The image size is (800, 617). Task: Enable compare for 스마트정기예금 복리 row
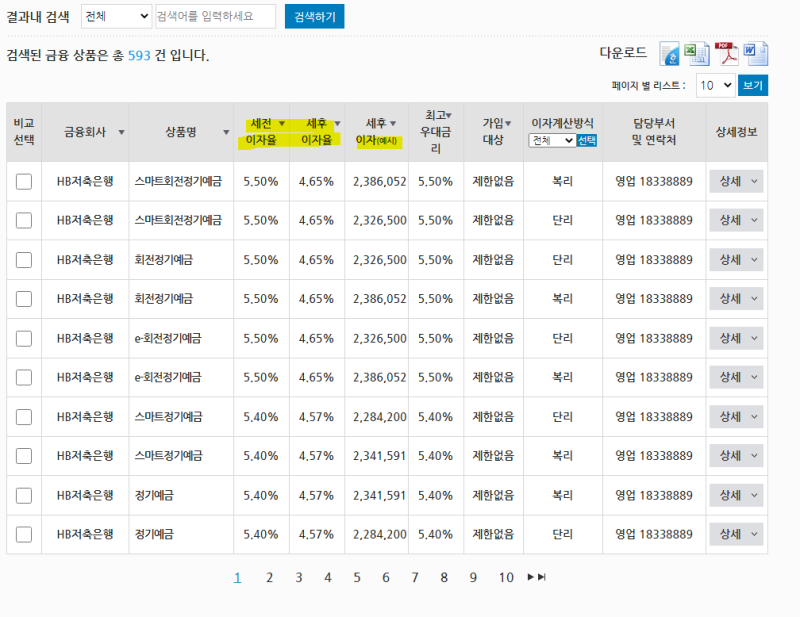[x=24, y=456]
